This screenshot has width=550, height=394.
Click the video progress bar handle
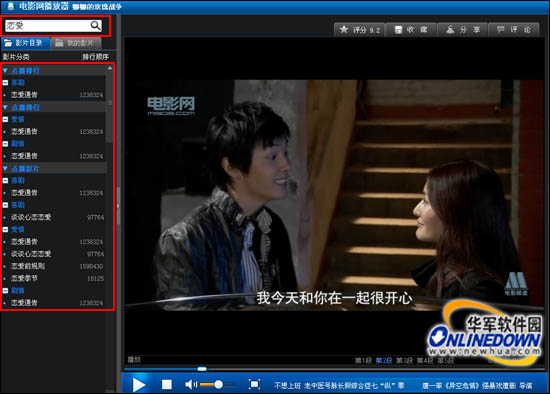(202, 369)
